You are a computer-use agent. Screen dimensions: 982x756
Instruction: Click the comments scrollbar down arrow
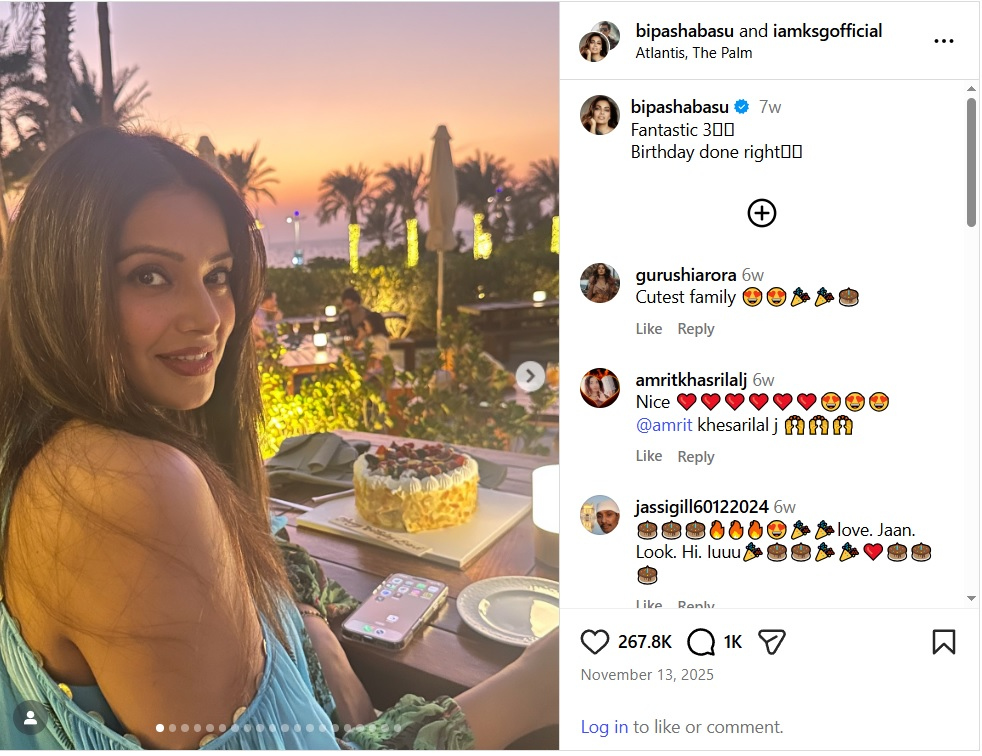[970, 598]
